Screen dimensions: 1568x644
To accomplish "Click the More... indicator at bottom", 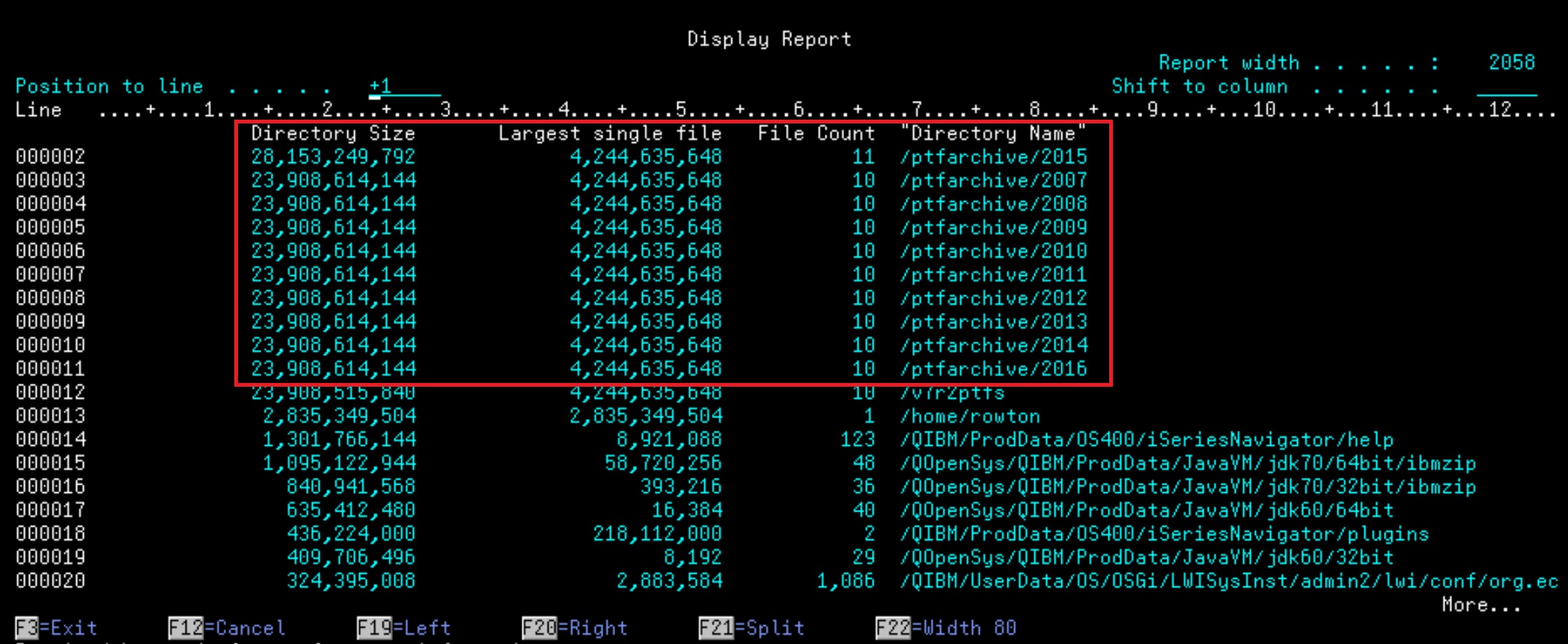I will coord(1481,604).
